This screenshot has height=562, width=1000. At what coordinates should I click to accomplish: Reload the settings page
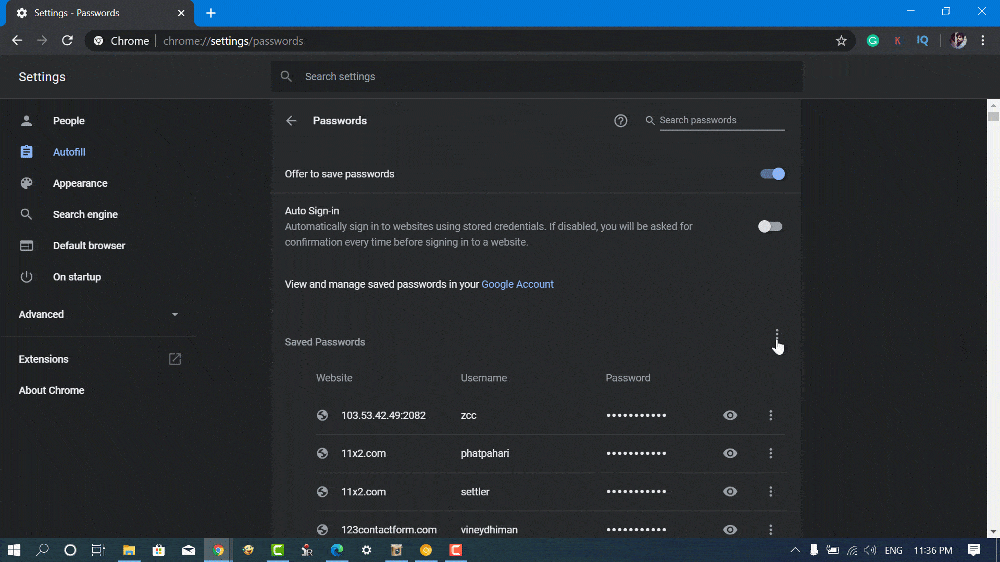click(x=67, y=41)
